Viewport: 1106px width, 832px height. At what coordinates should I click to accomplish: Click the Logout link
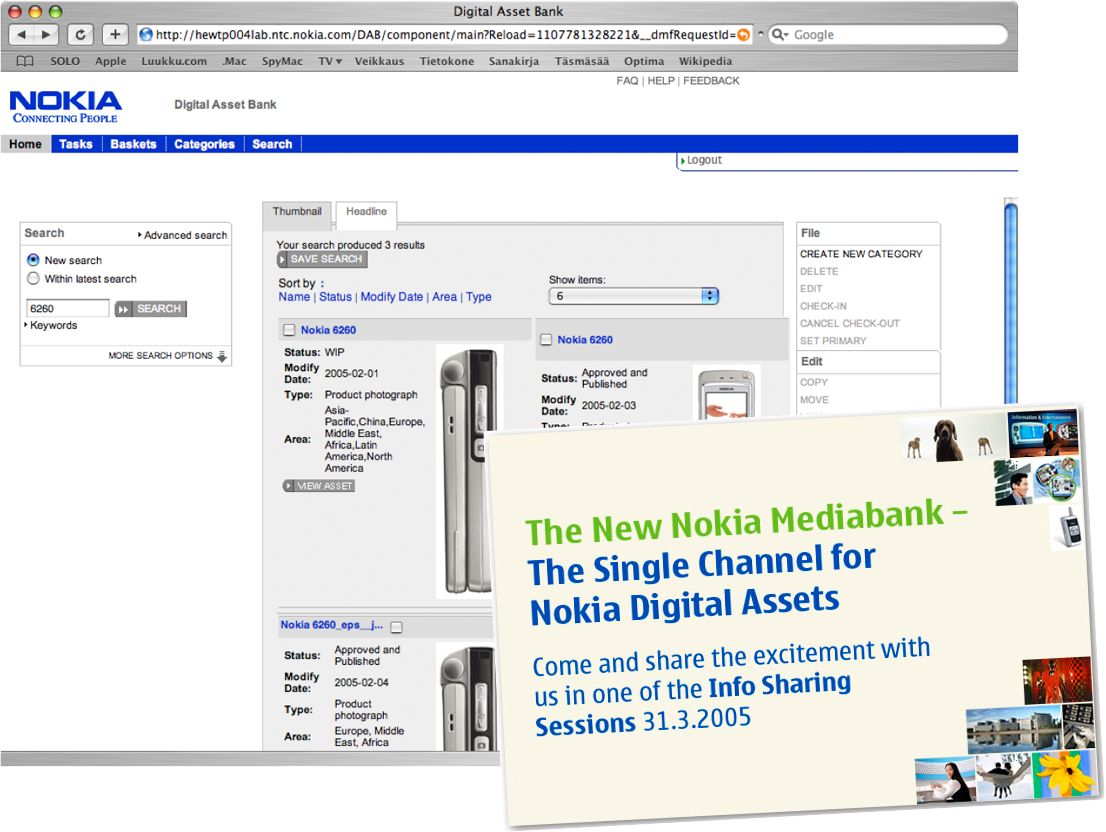704,160
